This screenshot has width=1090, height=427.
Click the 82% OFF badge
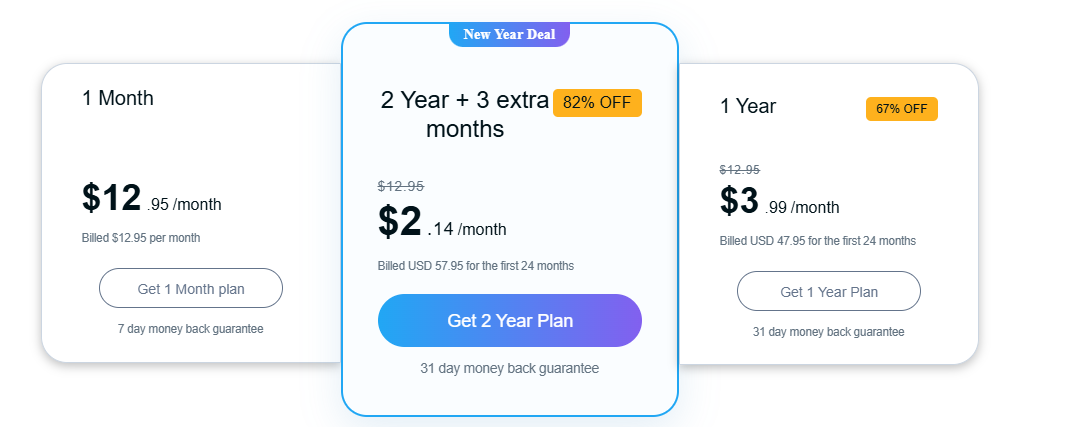click(x=597, y=103)
